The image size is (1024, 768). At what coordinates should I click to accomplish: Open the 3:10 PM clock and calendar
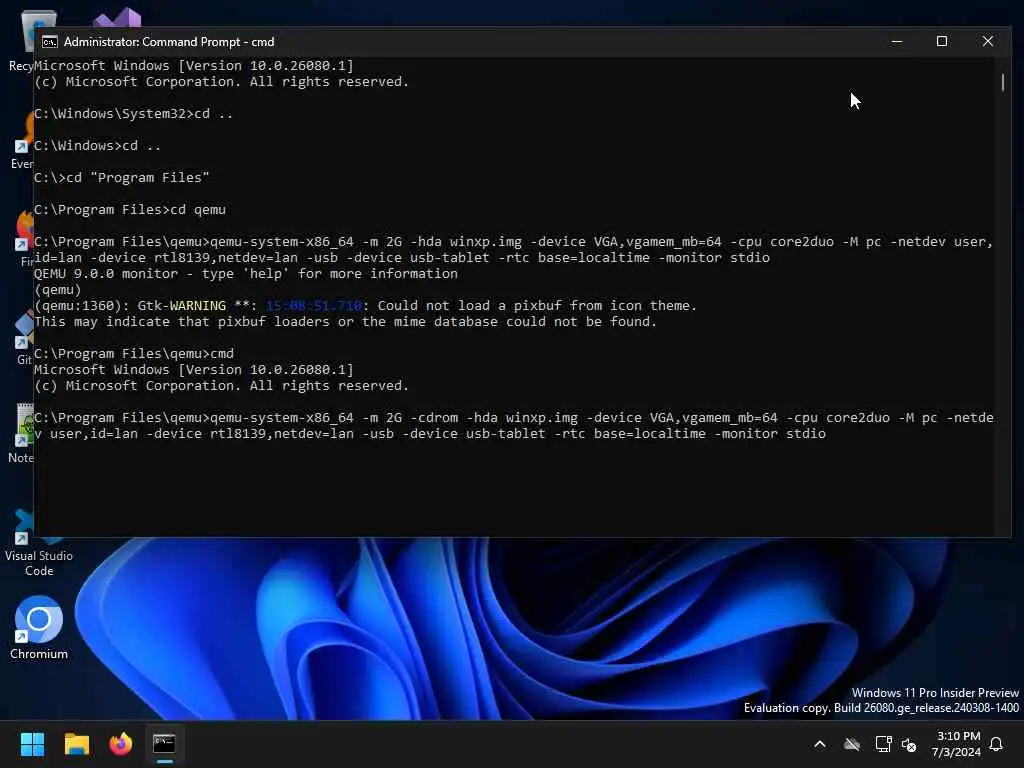[x=956, y=744]
